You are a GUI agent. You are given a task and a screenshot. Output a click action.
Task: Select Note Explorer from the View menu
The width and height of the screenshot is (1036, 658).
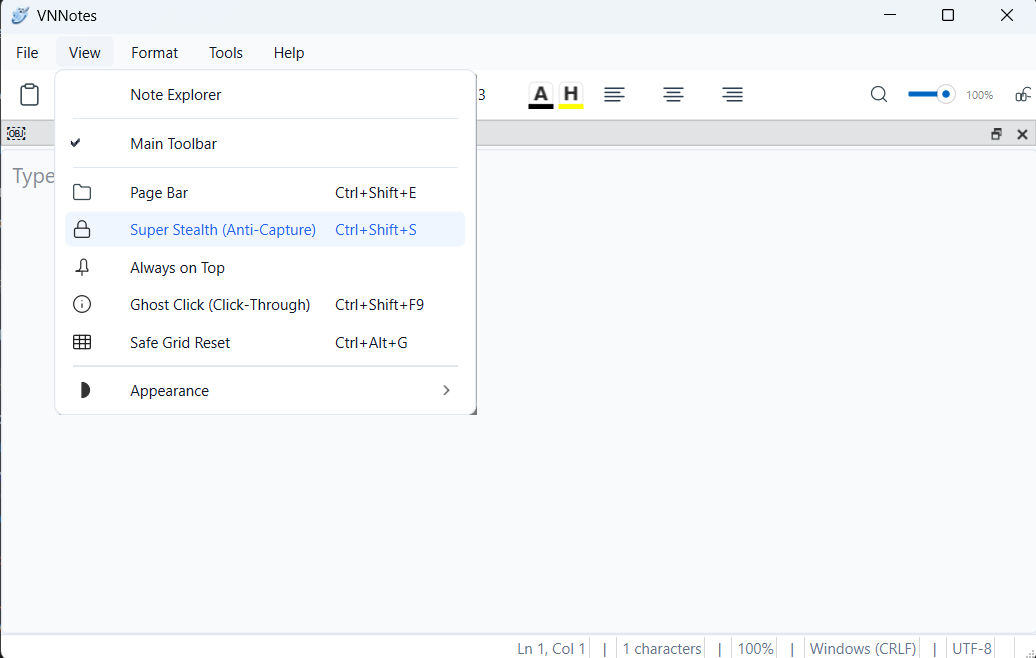click(x=175, y=94)
